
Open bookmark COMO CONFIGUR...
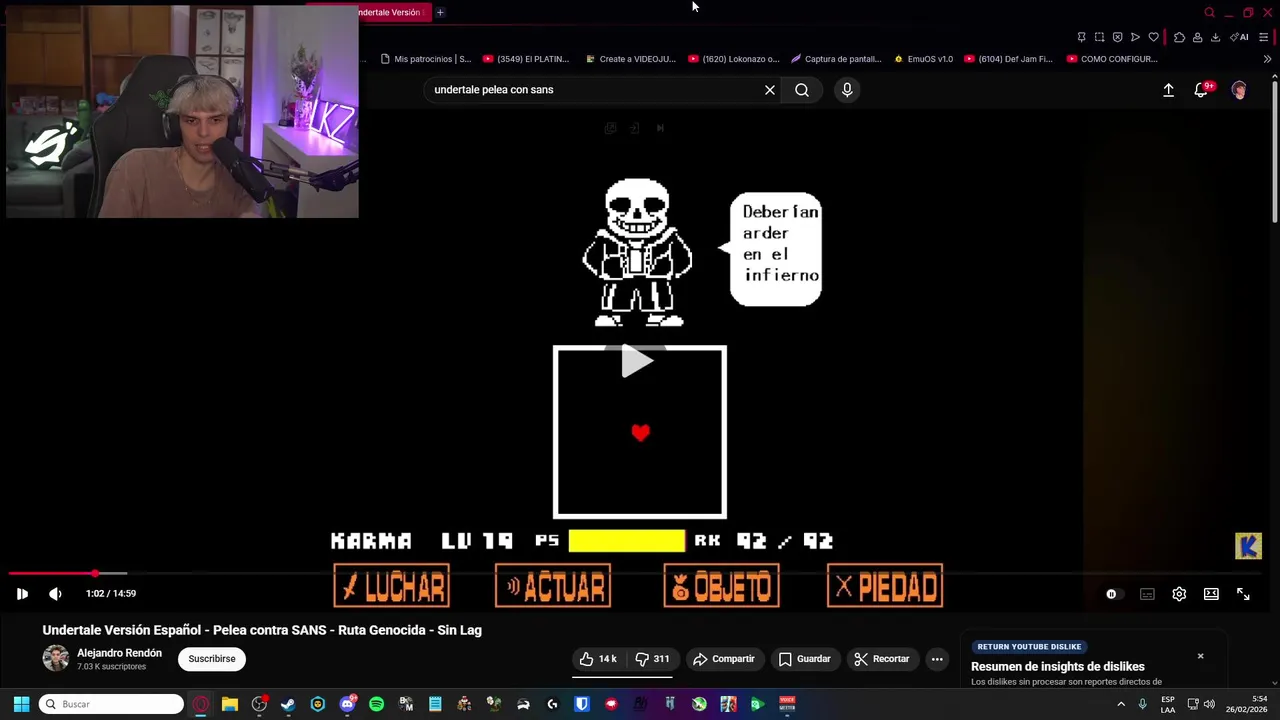[1113, 59]
